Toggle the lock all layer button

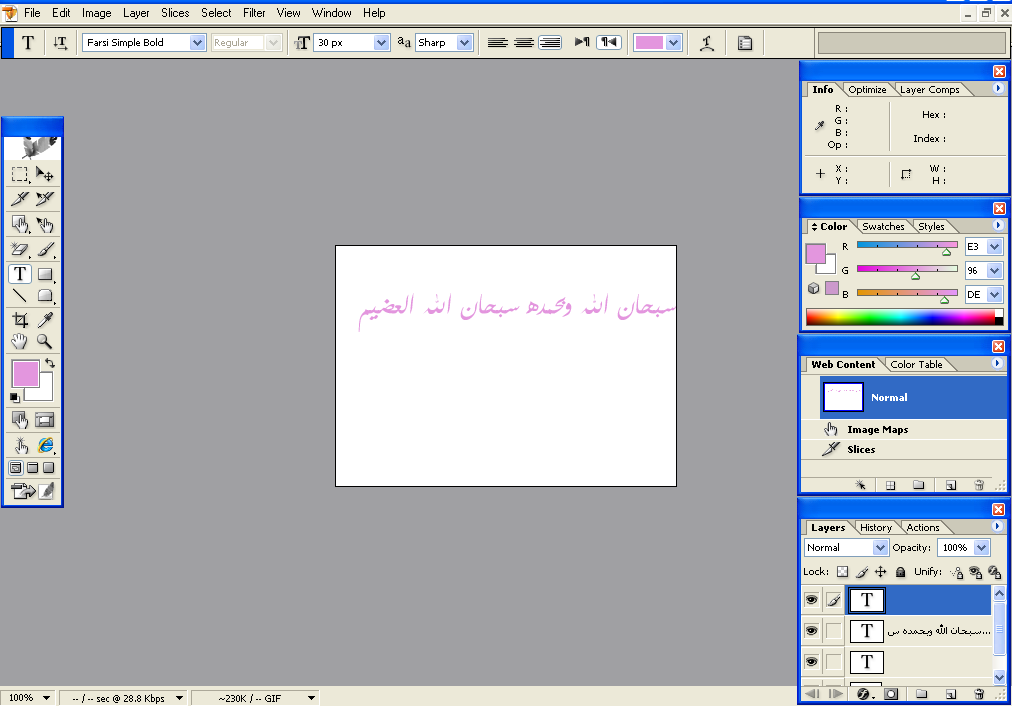pos(900,572)
